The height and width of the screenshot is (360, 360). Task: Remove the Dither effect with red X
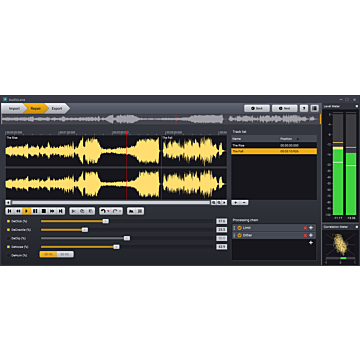coord(305,236)
